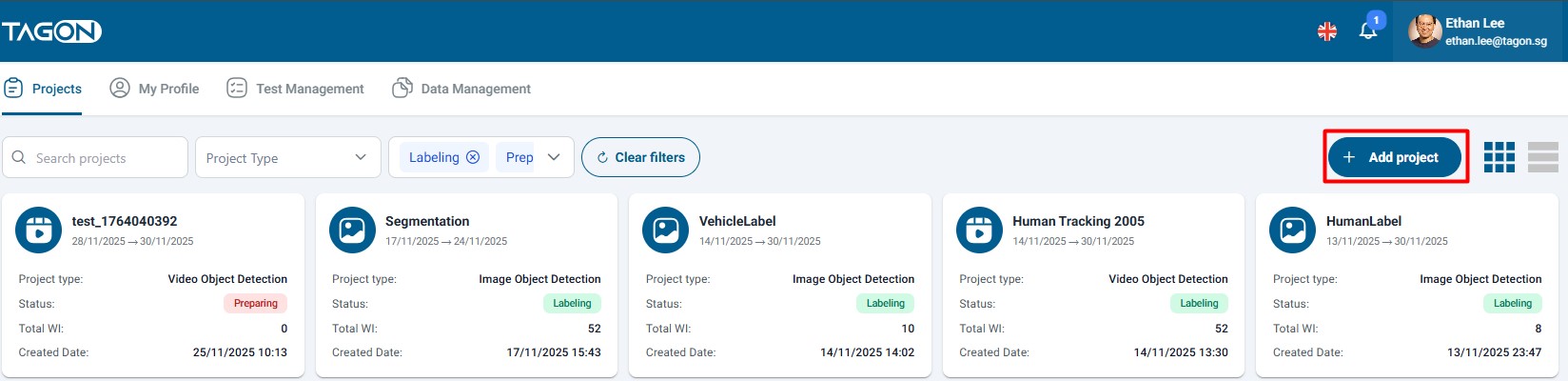Open the language flag selector

click(1326, 31)
